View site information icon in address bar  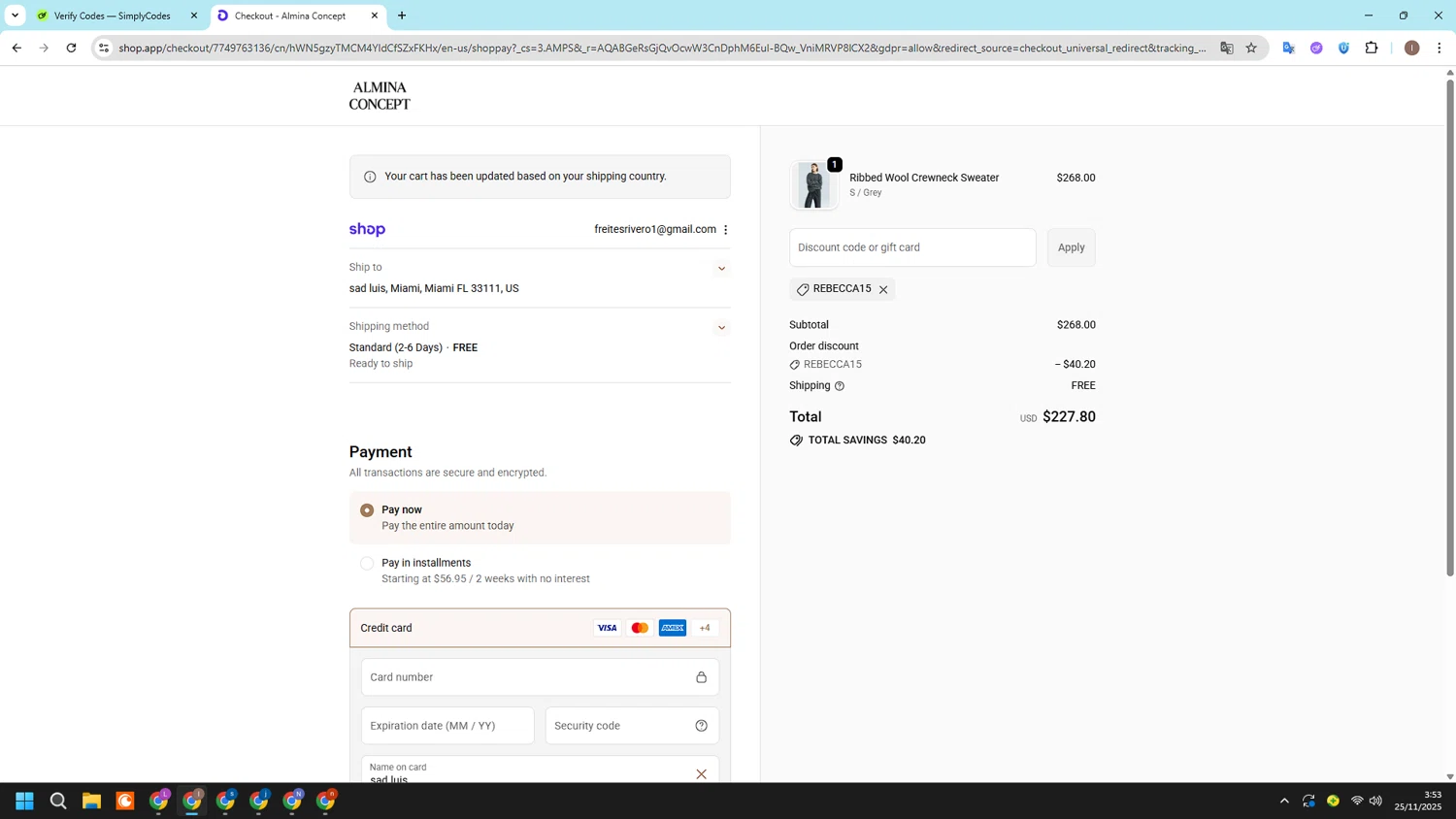(104, 48)
